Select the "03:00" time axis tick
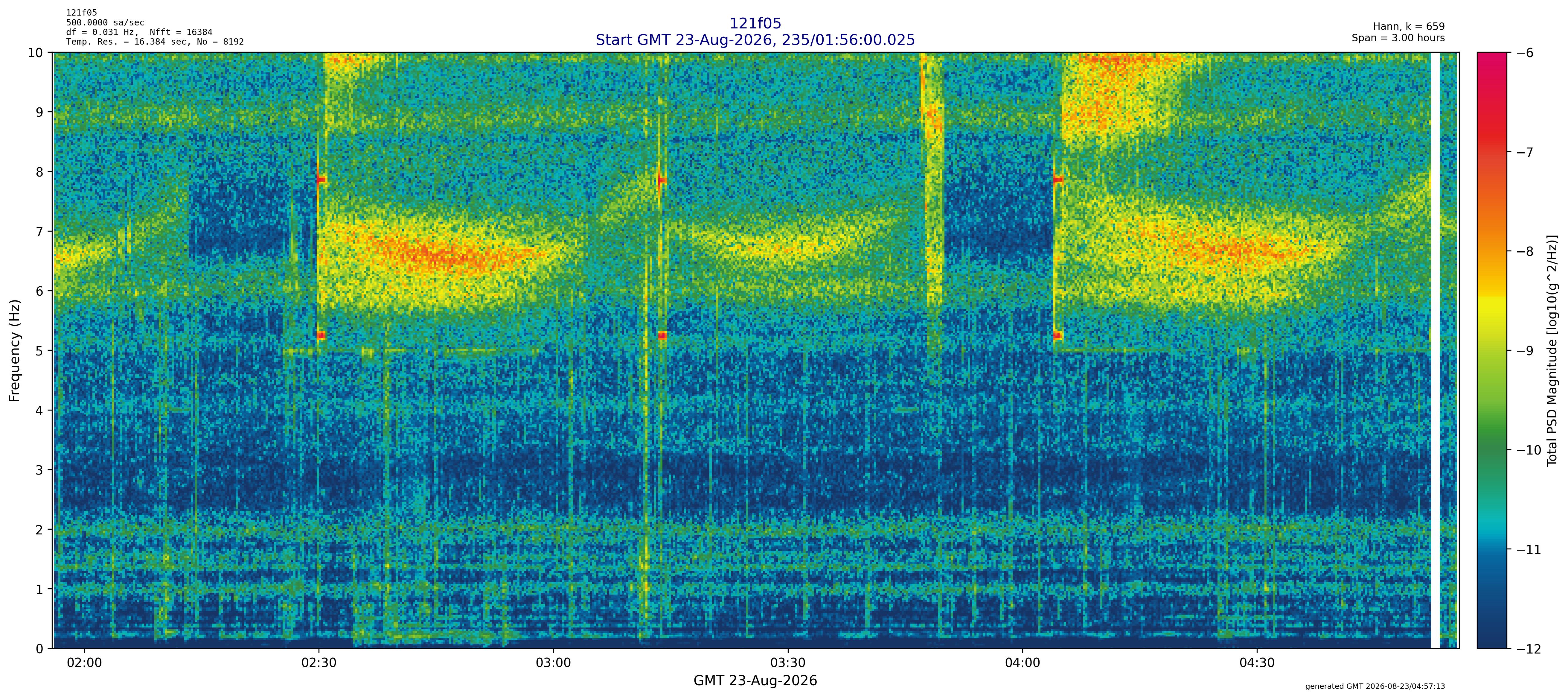The height and width of the screenshot is (699, 1568). pyautogui.click(x=553, y=662)
